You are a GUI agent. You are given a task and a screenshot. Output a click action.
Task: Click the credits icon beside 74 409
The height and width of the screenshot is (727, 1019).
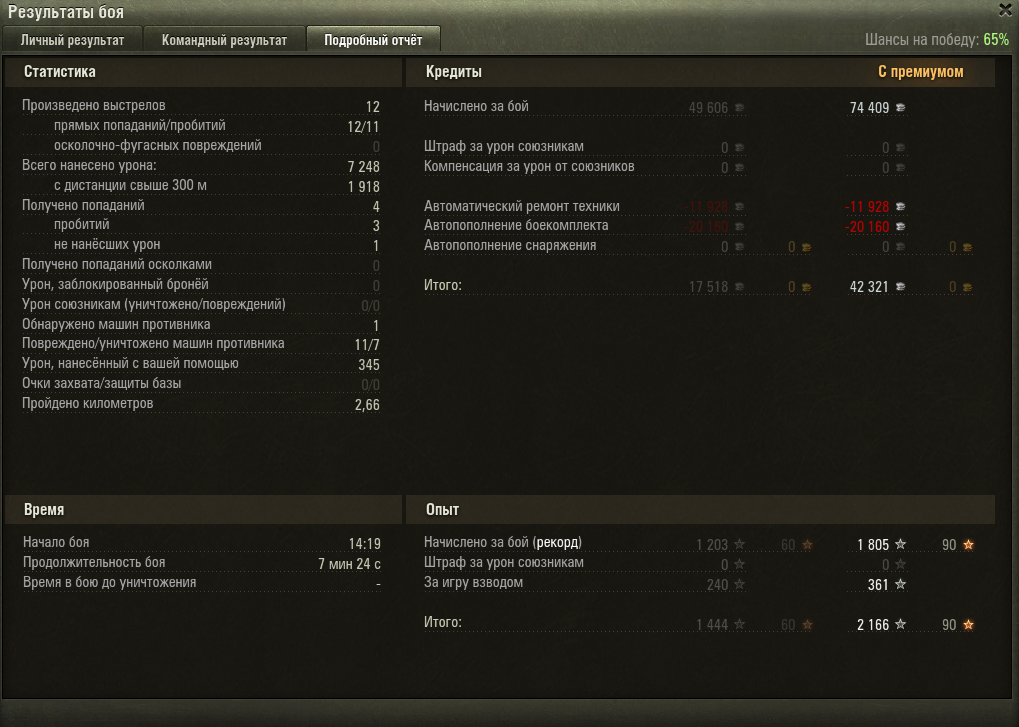901,107
